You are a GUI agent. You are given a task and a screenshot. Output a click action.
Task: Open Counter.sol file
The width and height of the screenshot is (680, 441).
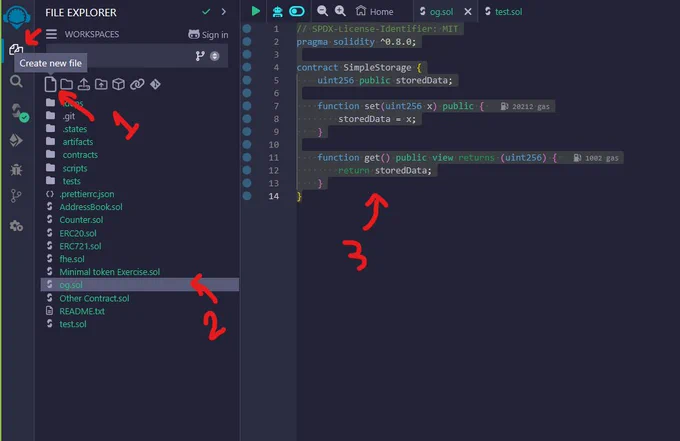(x=81, y=220)
